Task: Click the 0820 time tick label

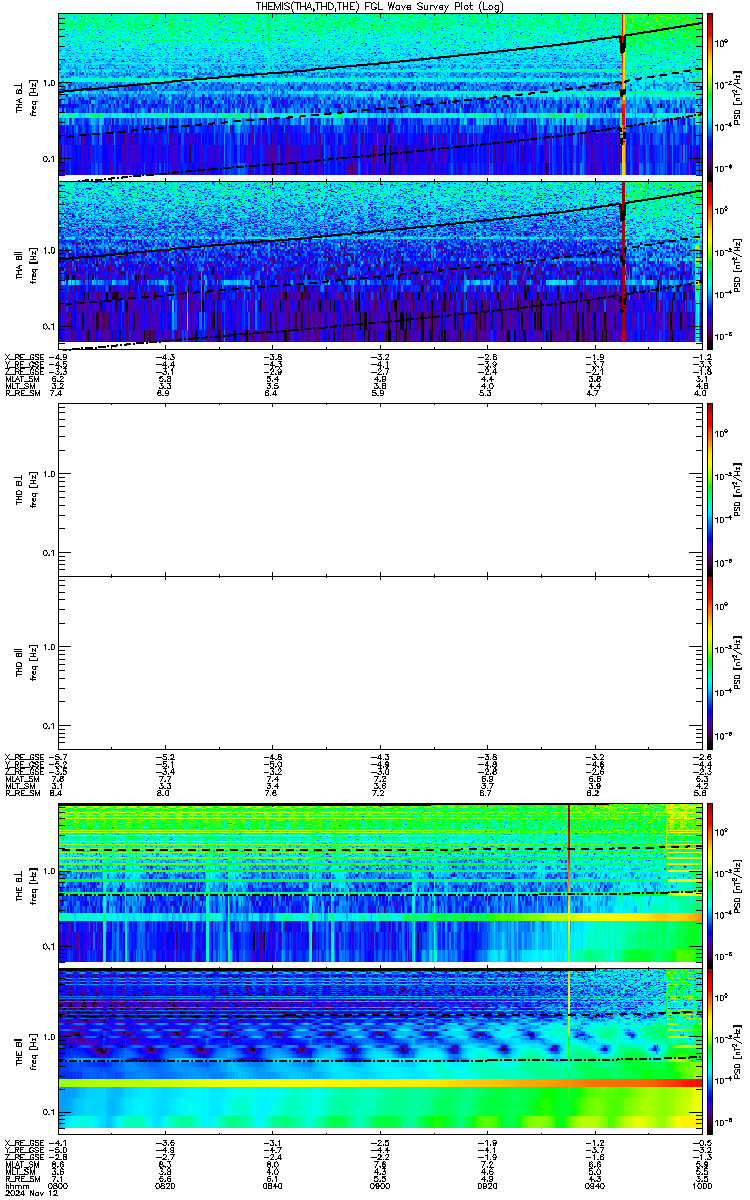Action: pos(166,1186)
